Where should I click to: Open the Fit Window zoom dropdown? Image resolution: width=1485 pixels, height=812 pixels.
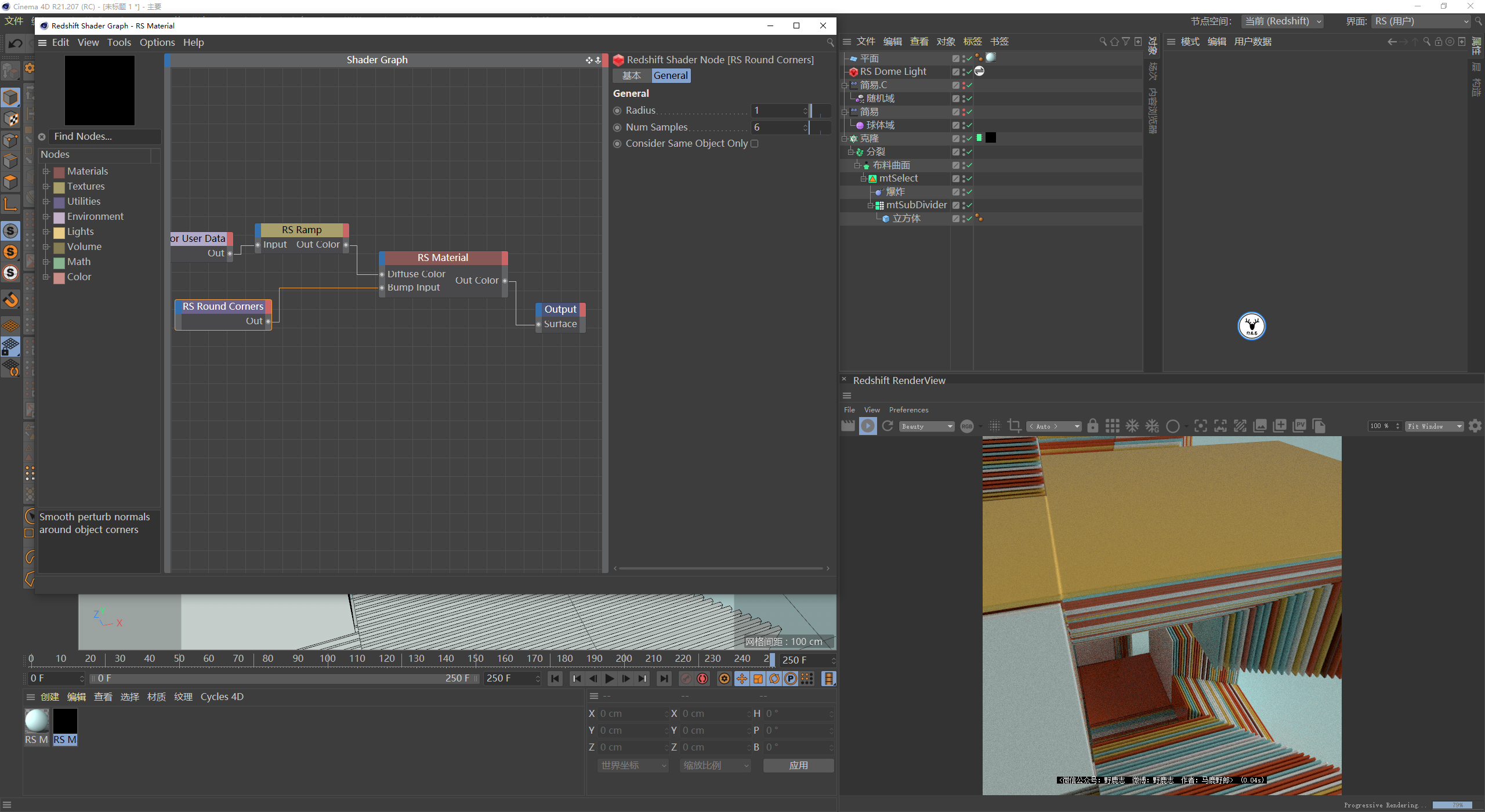click(1434, 426)
